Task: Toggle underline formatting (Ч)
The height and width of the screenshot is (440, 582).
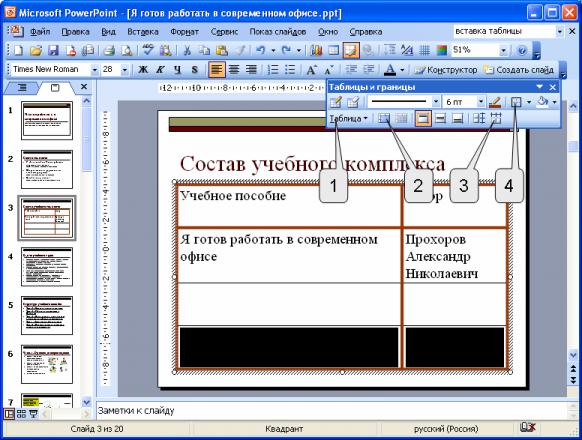Action: (178, 69)
